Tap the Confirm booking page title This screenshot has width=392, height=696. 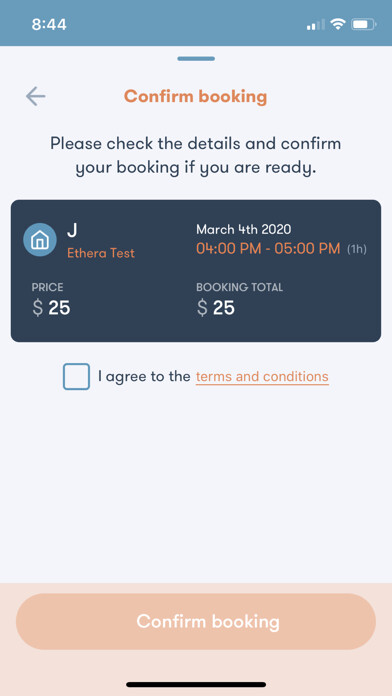point(195,96)
